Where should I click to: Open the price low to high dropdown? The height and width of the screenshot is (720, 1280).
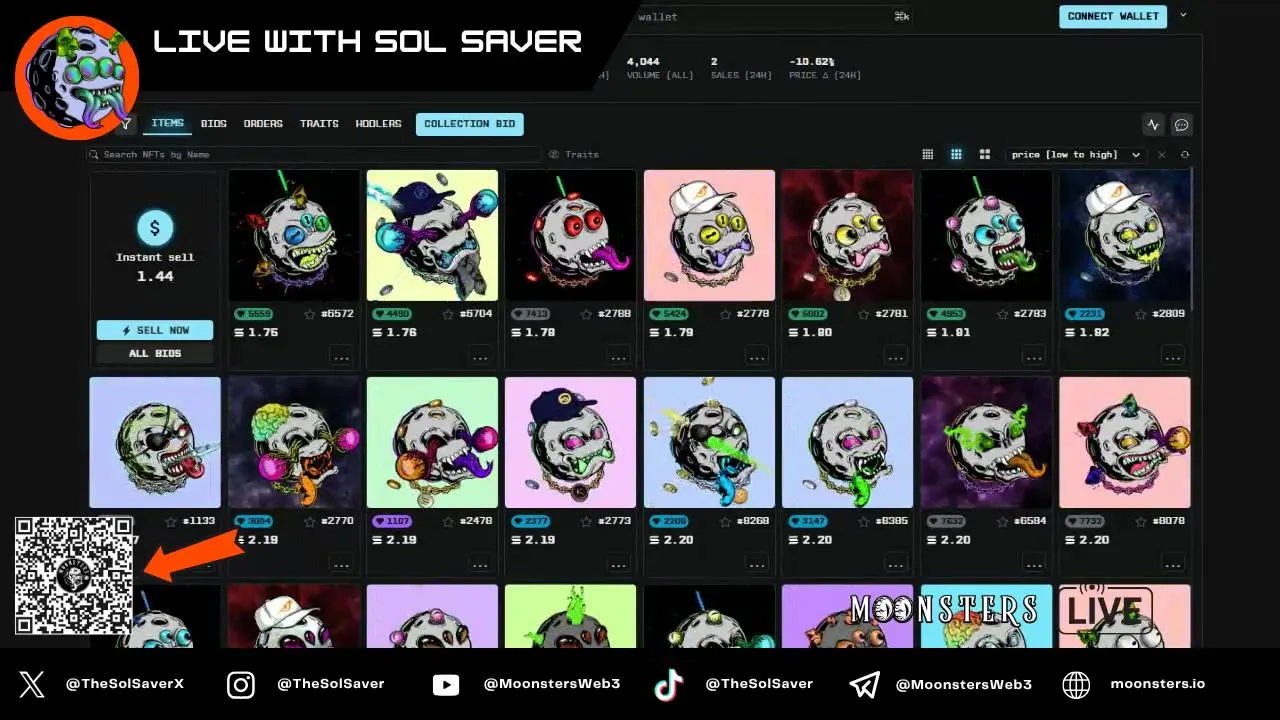[1075, 155]
